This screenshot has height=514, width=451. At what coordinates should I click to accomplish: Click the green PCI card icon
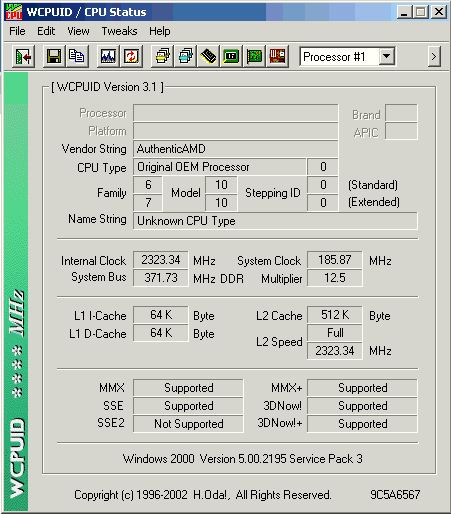pyautogui.click(x=254, y=57)
